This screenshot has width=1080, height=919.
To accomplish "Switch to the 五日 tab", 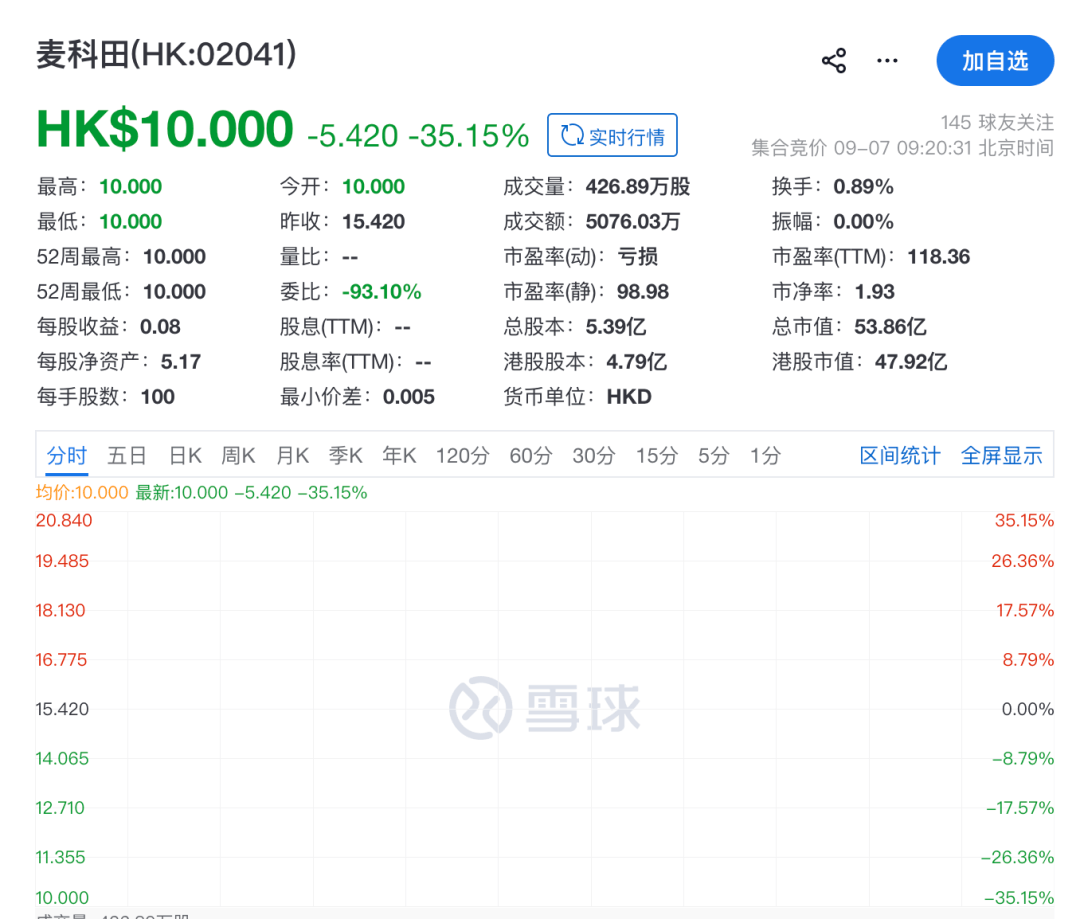I will pyautogui.click(x=127, y=455).
